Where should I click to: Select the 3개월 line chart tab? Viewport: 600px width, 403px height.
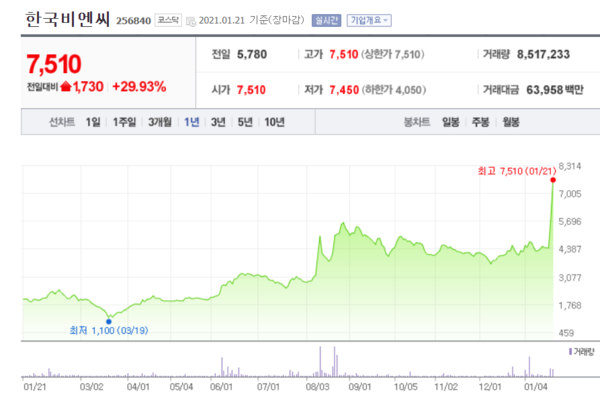click(160, 122)
